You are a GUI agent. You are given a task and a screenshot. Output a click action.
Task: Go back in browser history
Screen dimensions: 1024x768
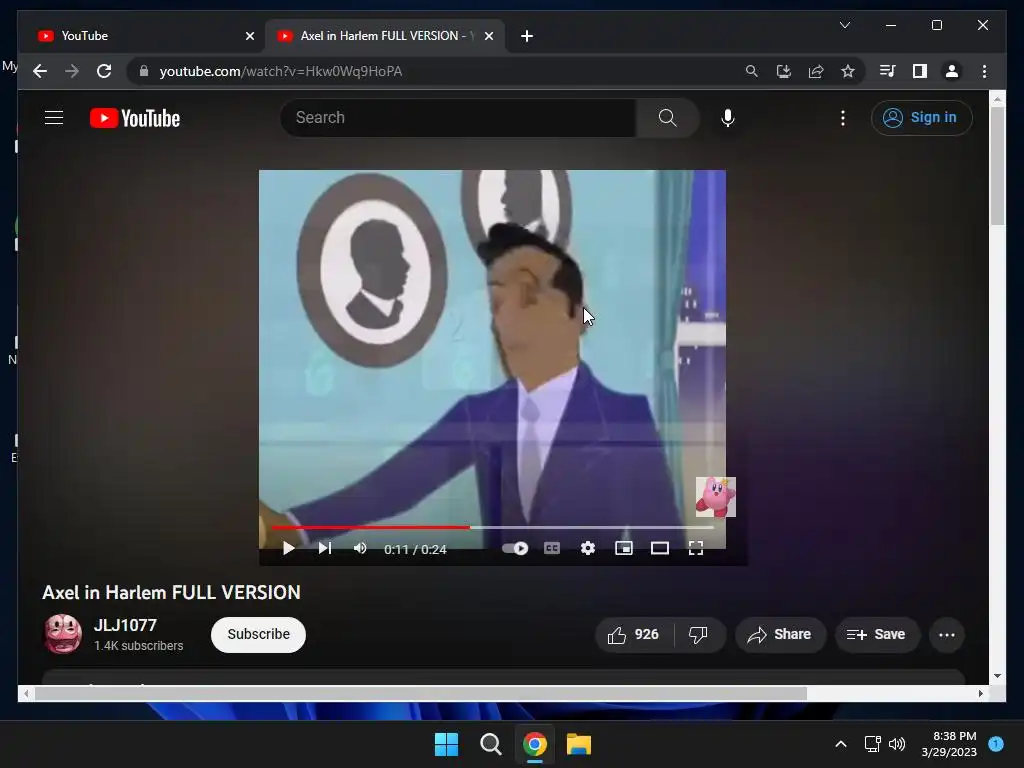[x=40, y=71]
